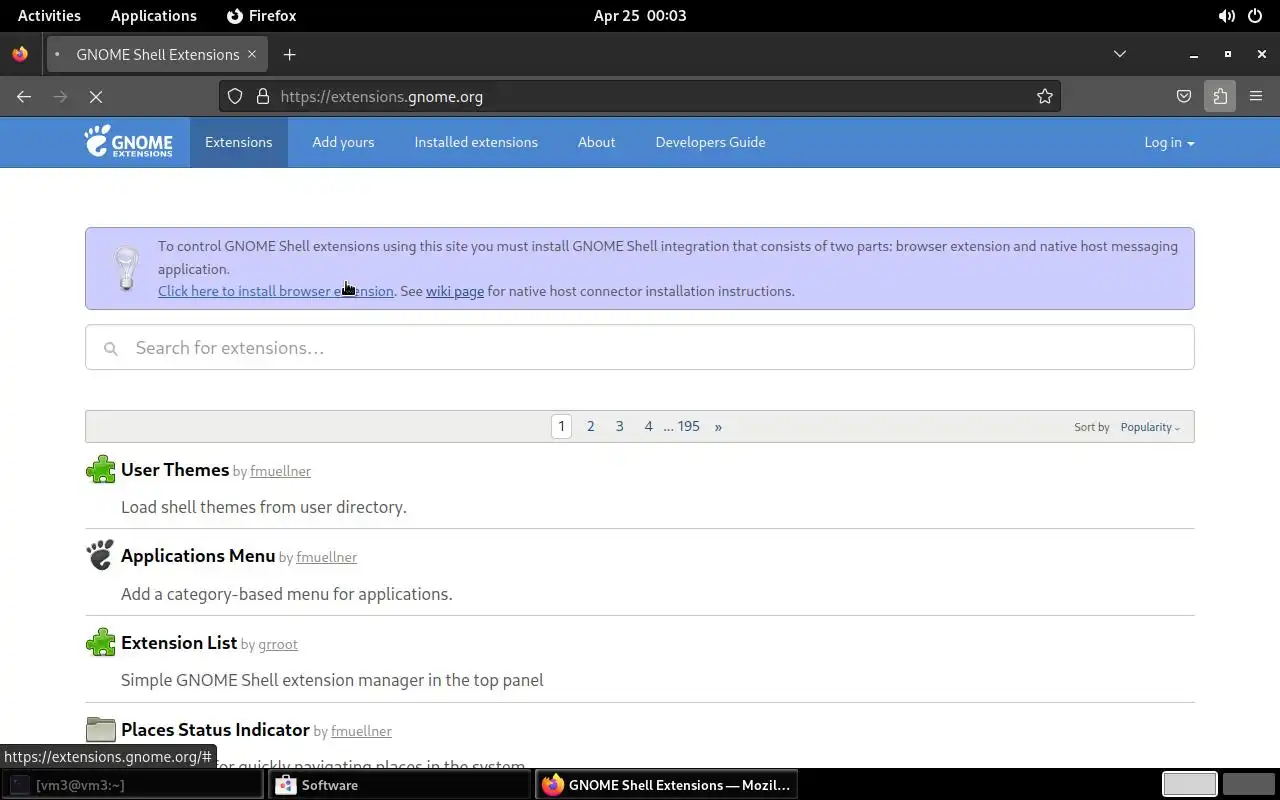Open the Activities overview

[x=49, y=16]
